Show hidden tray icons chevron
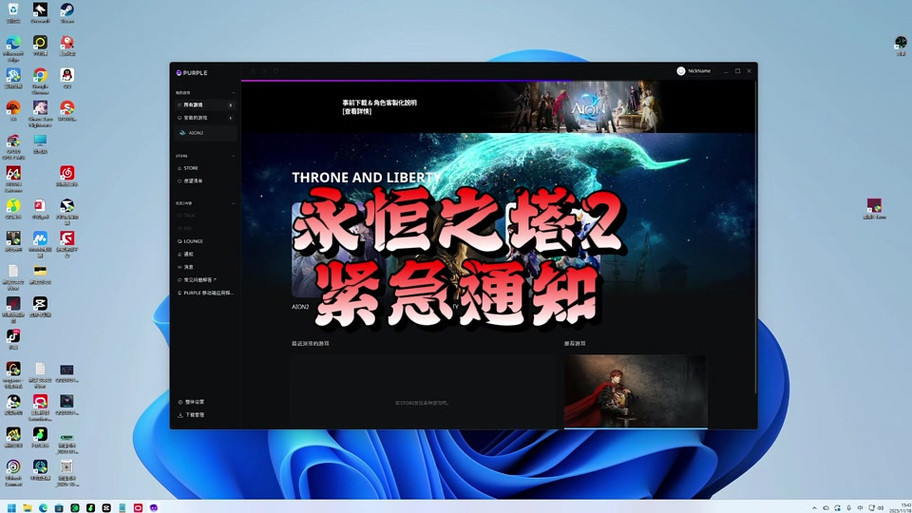This screenshot has width=912, height=513. pos(814,508)
